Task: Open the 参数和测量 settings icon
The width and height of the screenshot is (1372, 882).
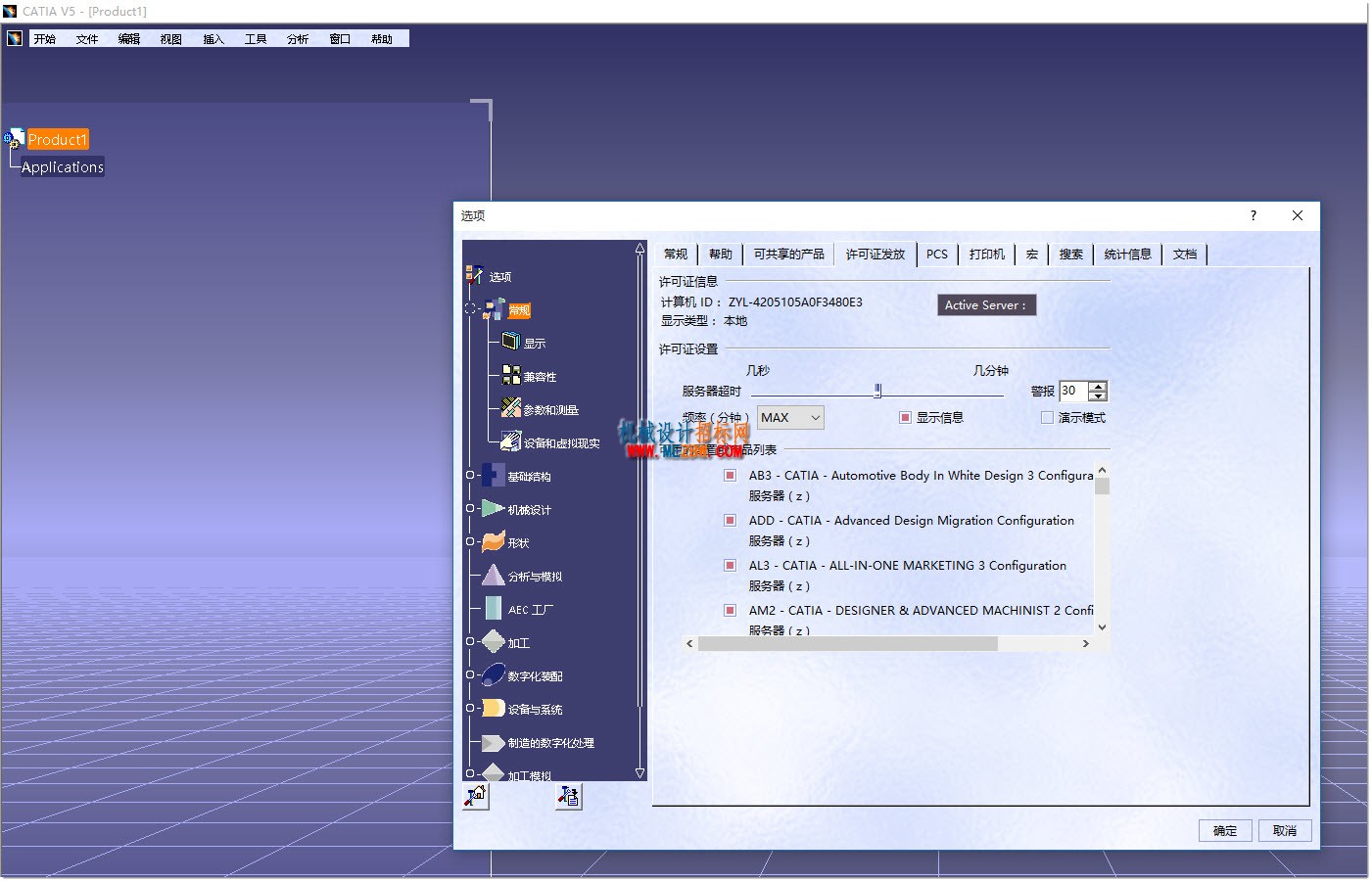Action: pos(510,408)
